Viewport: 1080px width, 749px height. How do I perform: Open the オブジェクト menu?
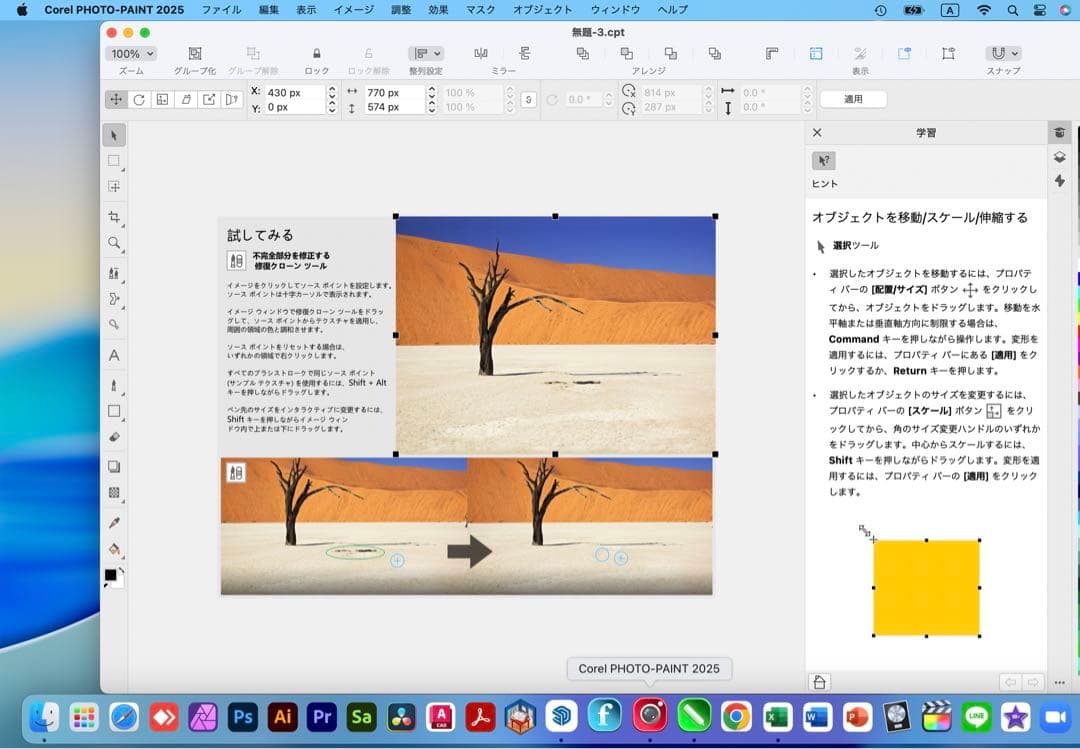point(545,11)
